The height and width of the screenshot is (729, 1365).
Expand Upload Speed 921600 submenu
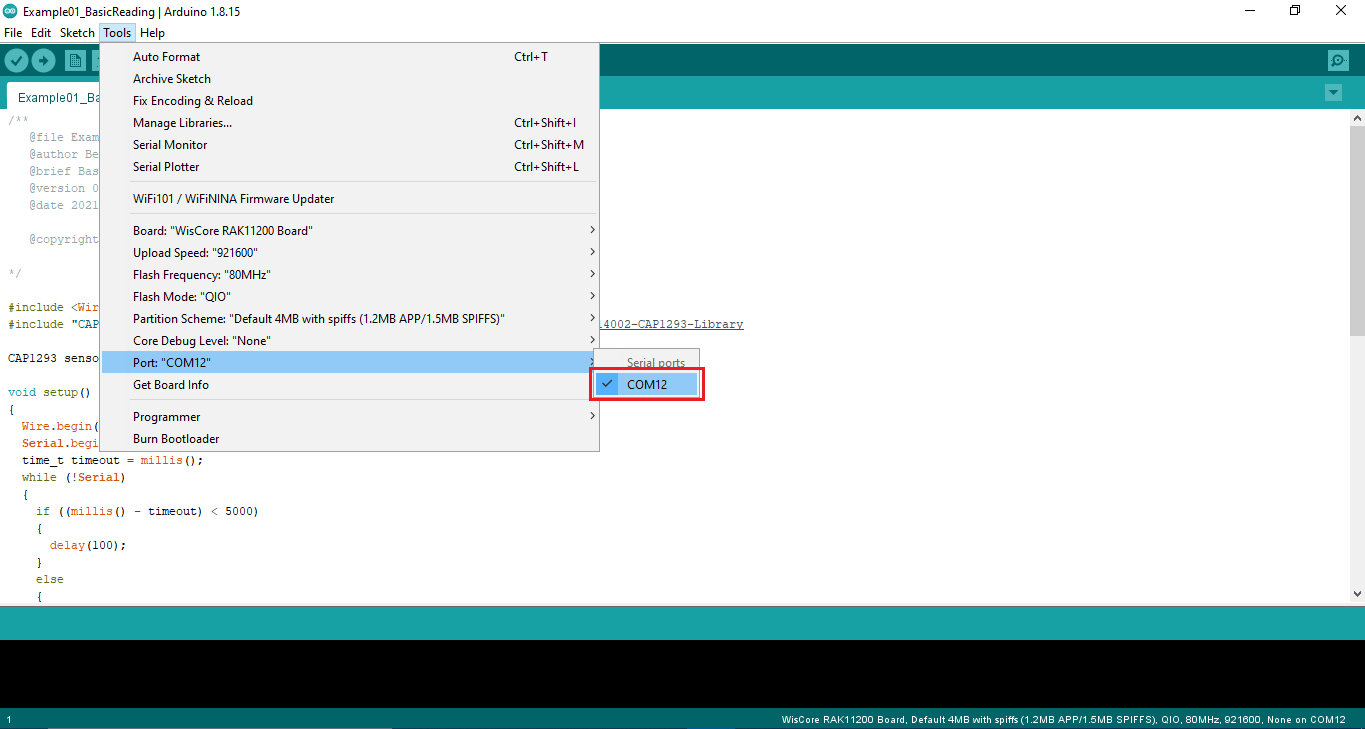coord(349,253)
